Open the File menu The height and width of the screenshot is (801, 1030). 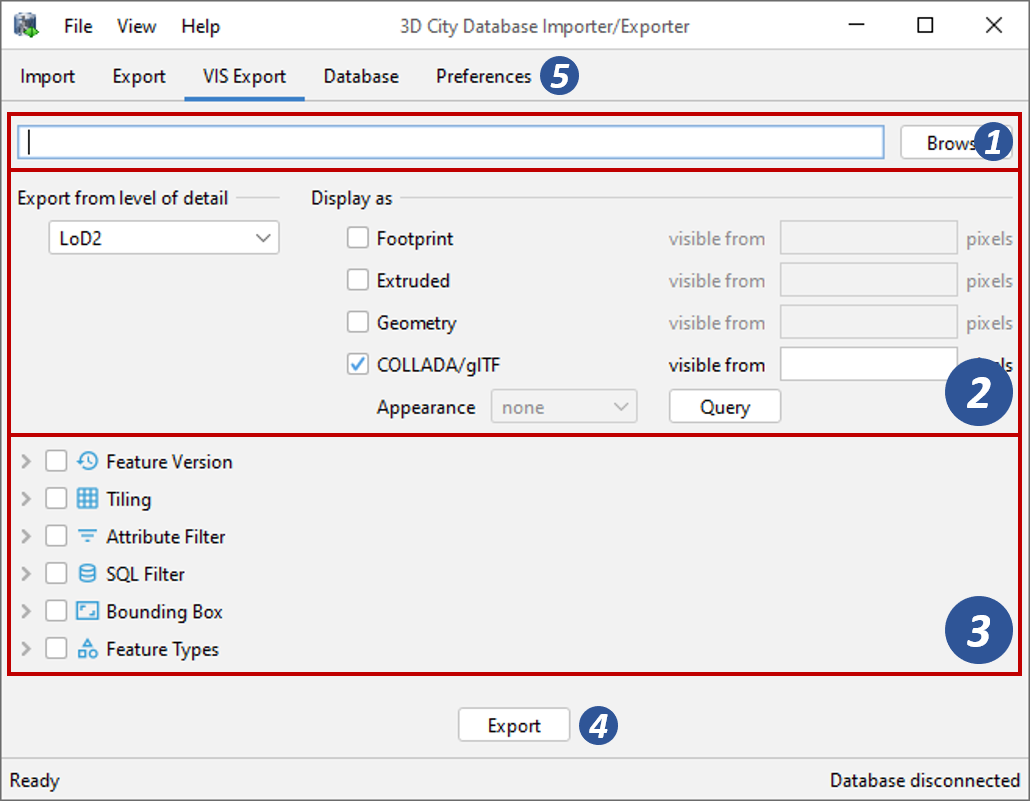78,26
